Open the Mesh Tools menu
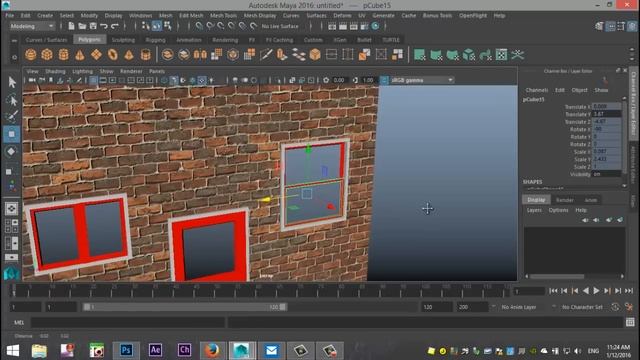 click(x=223, y=16)
